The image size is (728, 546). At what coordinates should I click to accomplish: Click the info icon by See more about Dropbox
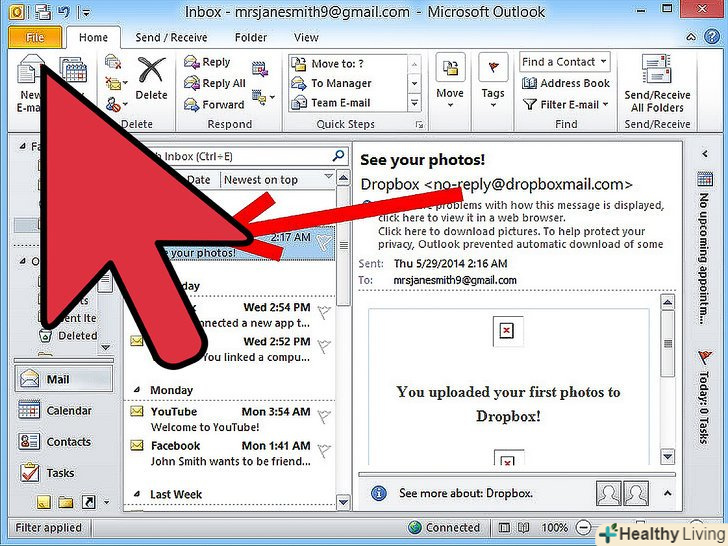(x=379, y=493)
